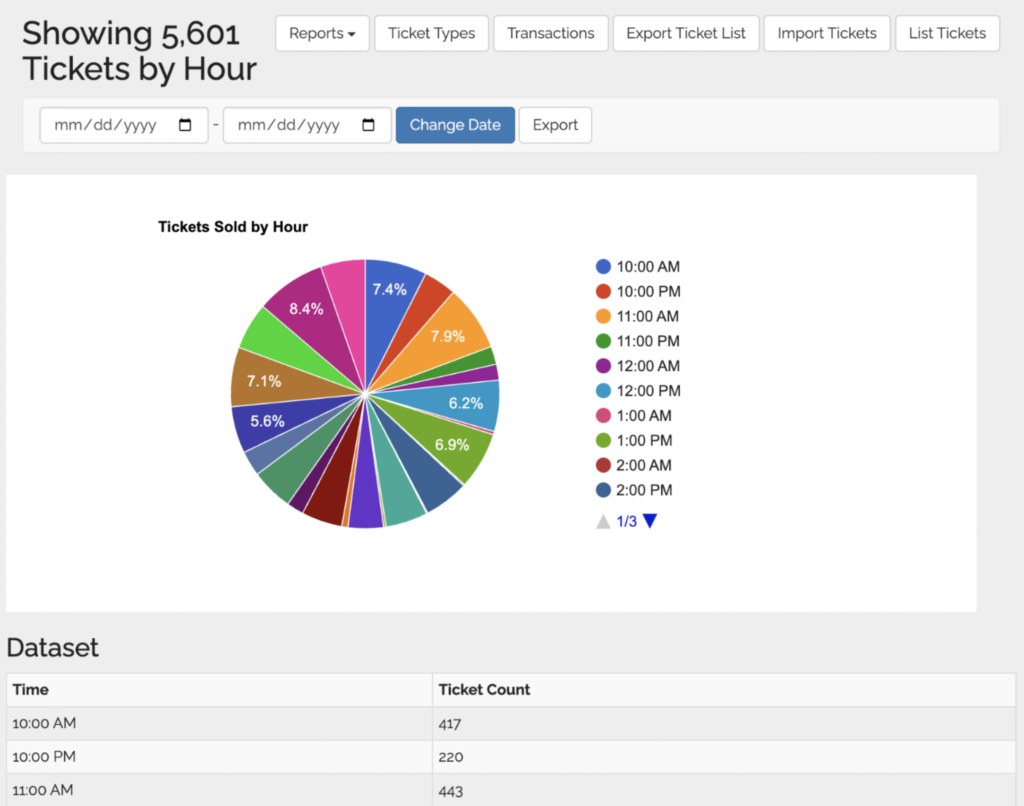Click the Export Ticket List button
This screenshot has width=1024, height=806.
point(686,34)
